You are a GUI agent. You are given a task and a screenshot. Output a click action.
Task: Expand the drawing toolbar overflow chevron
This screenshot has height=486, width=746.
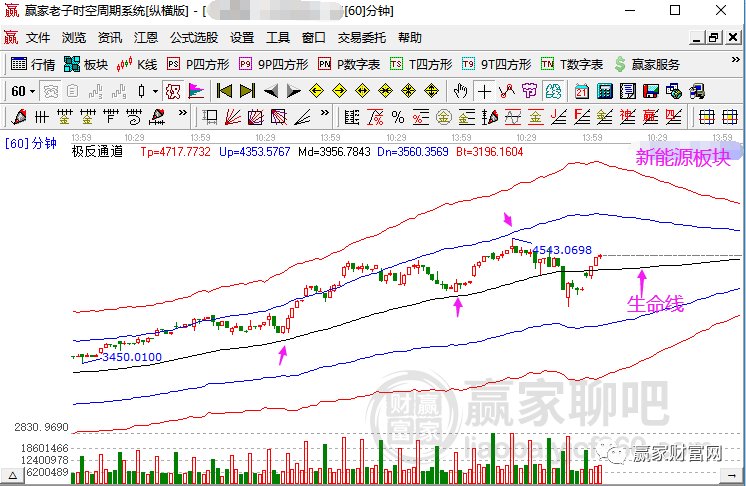[x=183, y=113]
